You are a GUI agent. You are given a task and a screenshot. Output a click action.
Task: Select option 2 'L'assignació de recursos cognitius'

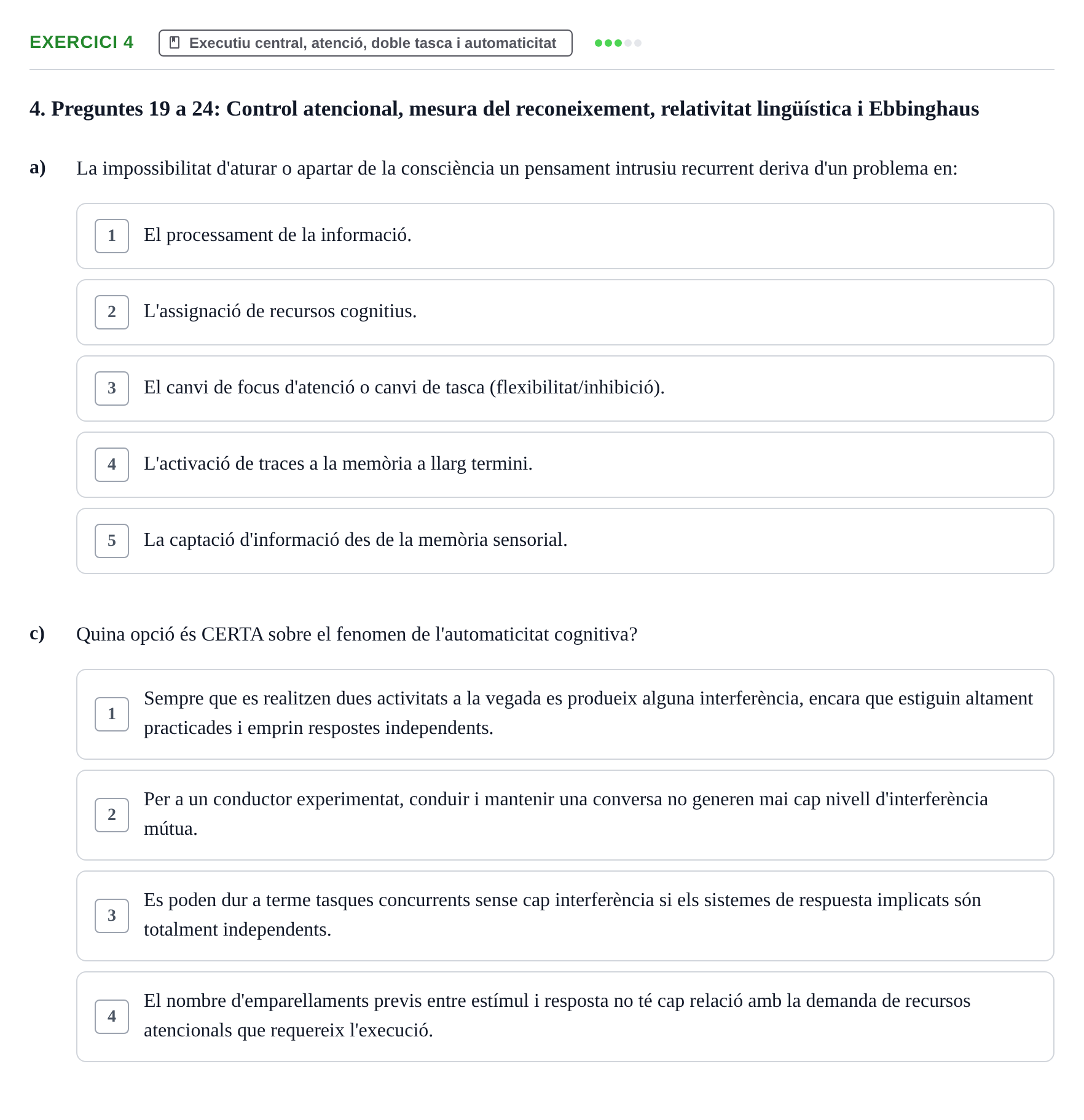coord(565,312)
